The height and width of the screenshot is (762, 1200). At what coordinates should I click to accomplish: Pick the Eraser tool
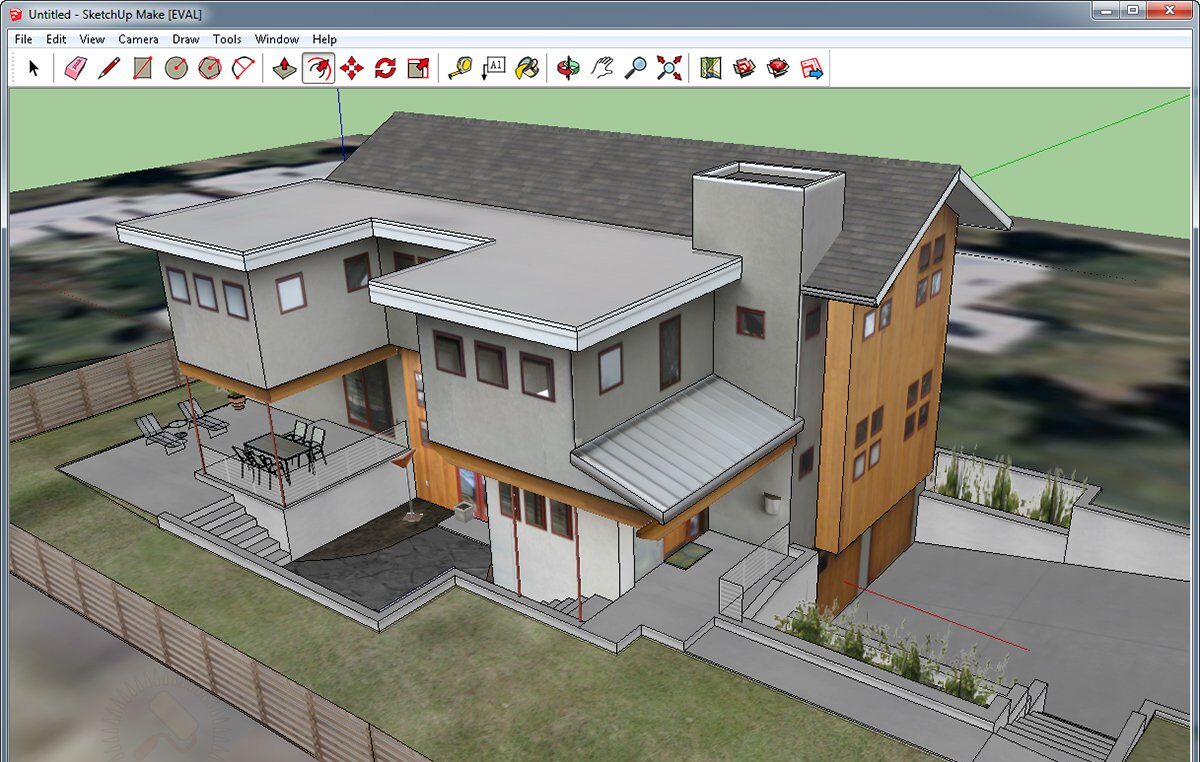[76, 68]
